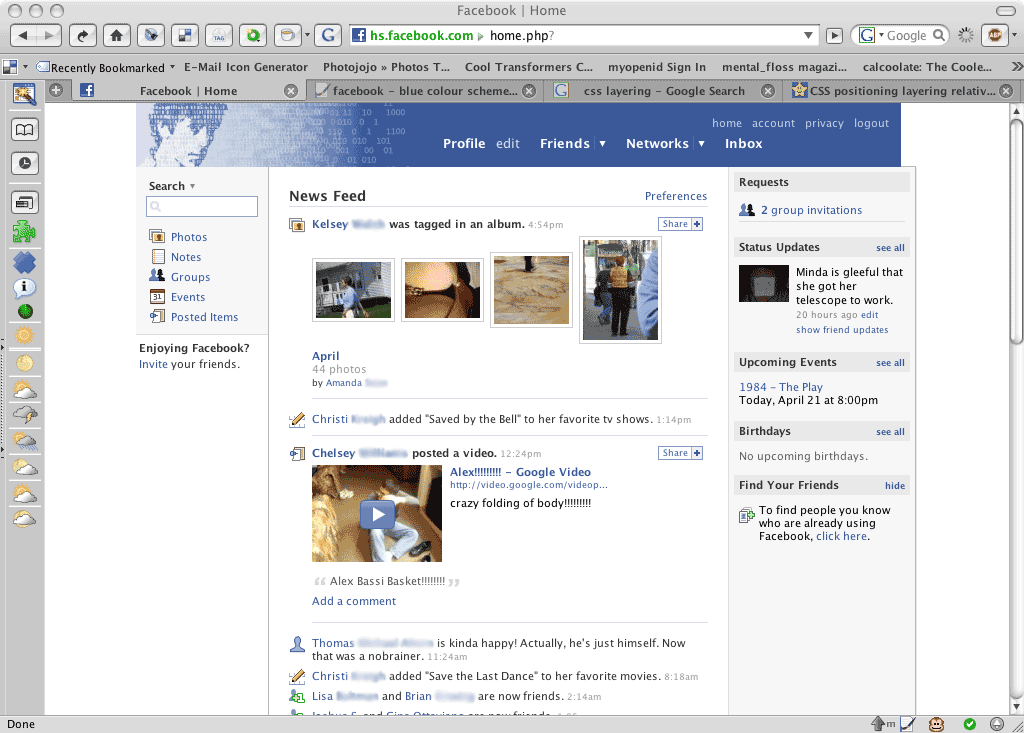Image resolution: width=1024 pixels, height=733 pixels.
Task: Click the browser forward arrow button
Action: tap(49, 35)
